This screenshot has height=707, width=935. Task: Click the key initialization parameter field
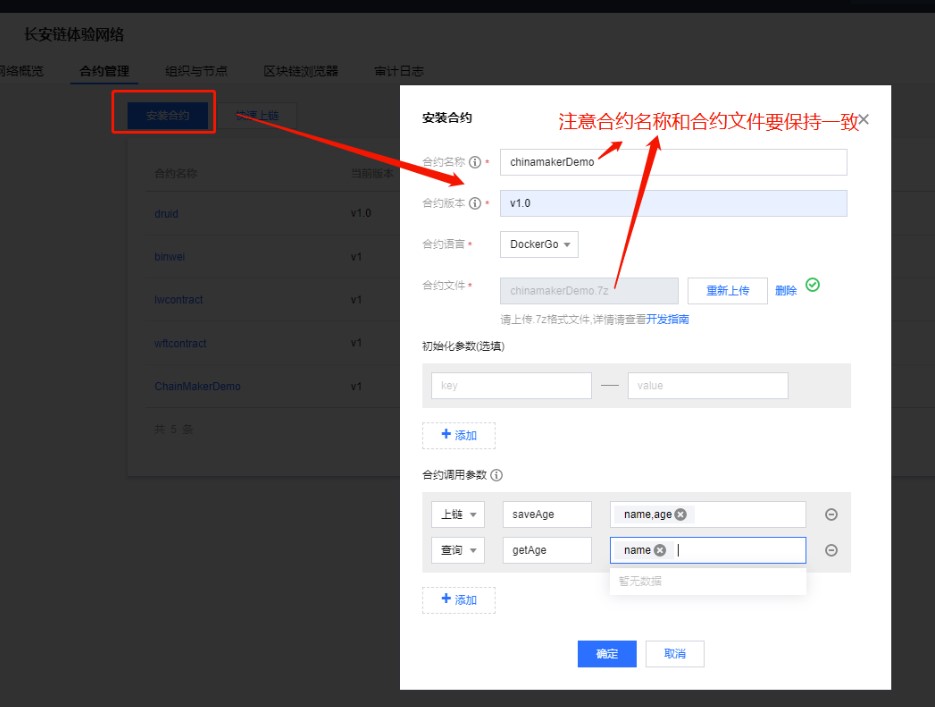(511, 386)
